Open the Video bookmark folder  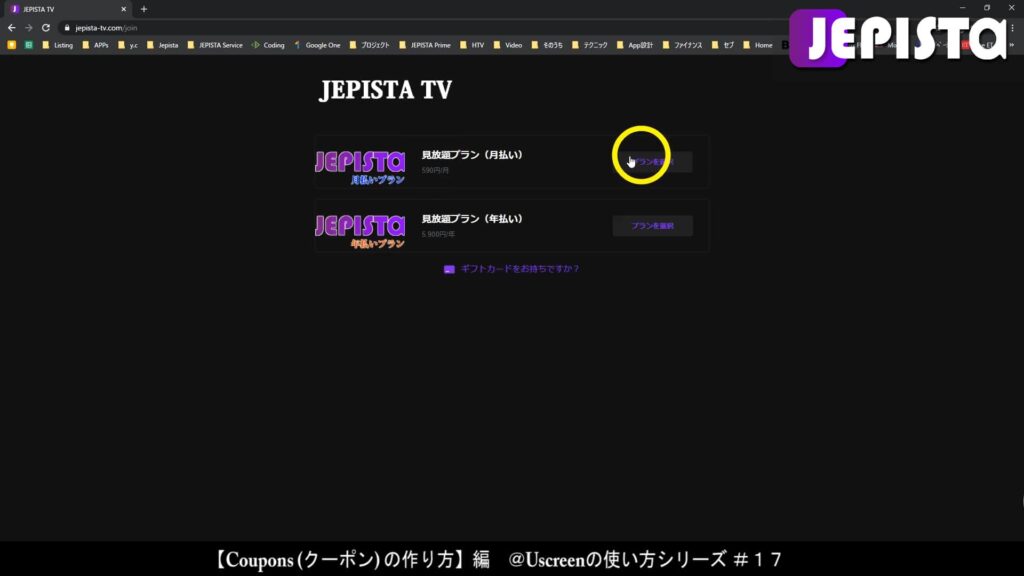508,45
